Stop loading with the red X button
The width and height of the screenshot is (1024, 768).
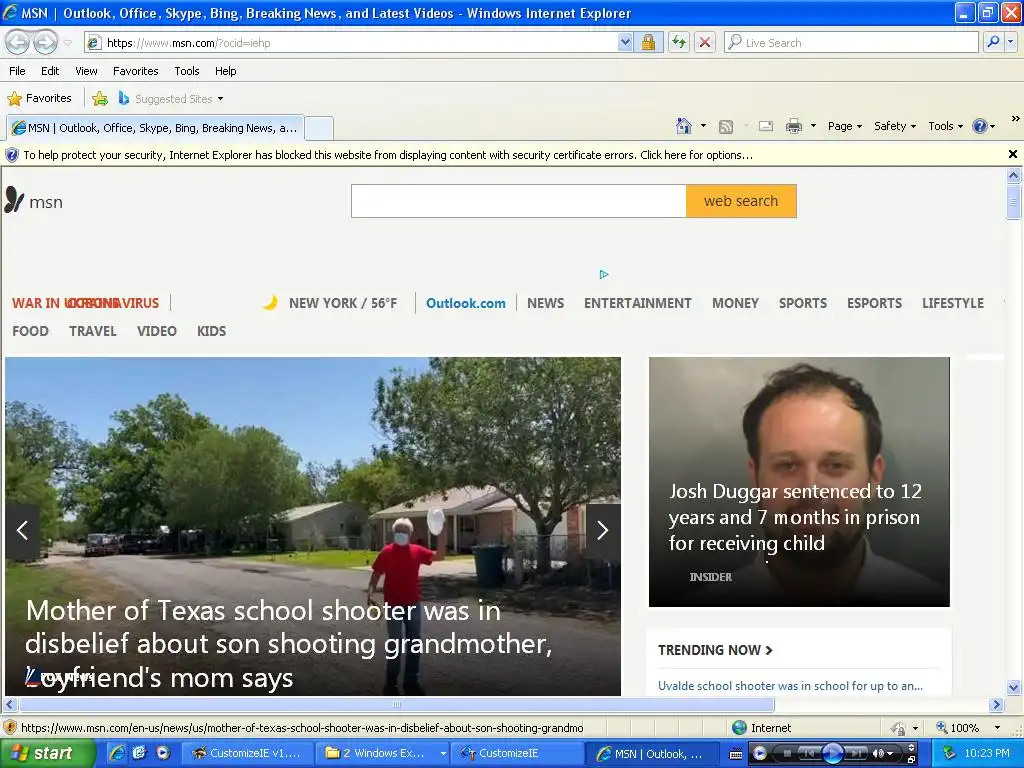(x=705, y=43)
